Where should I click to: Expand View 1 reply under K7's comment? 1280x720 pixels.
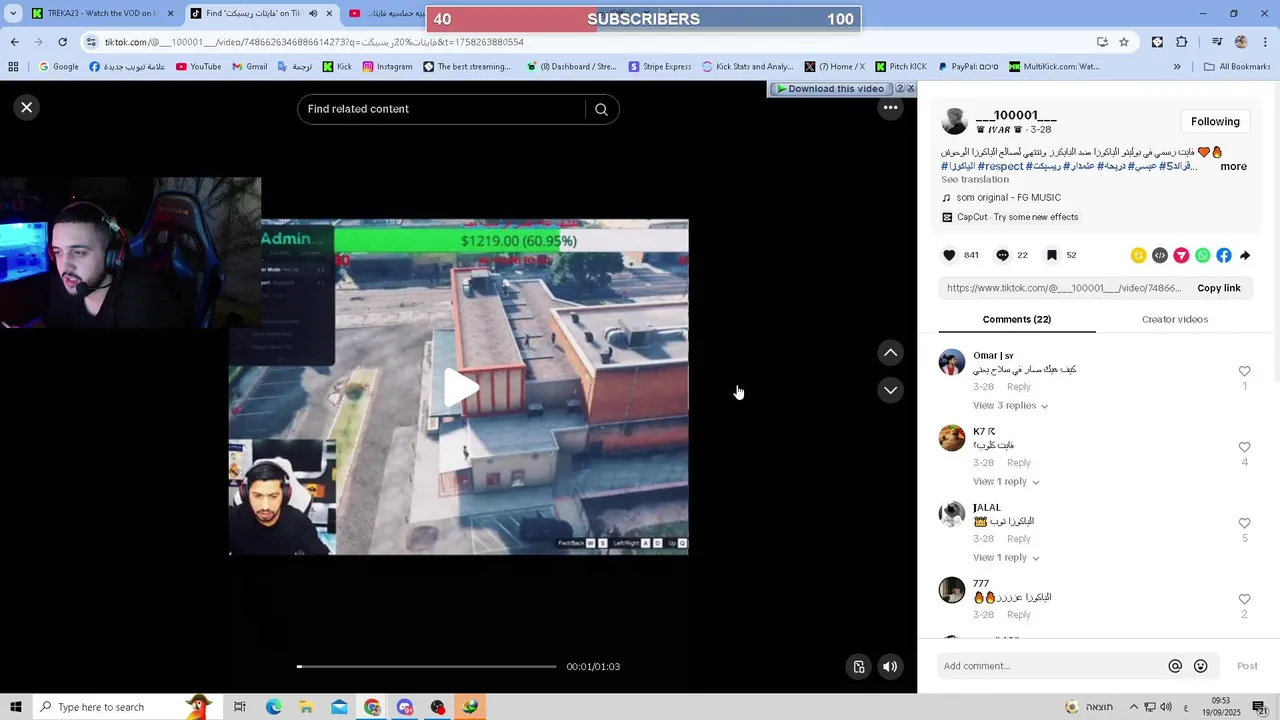[x=1006, y=481]
